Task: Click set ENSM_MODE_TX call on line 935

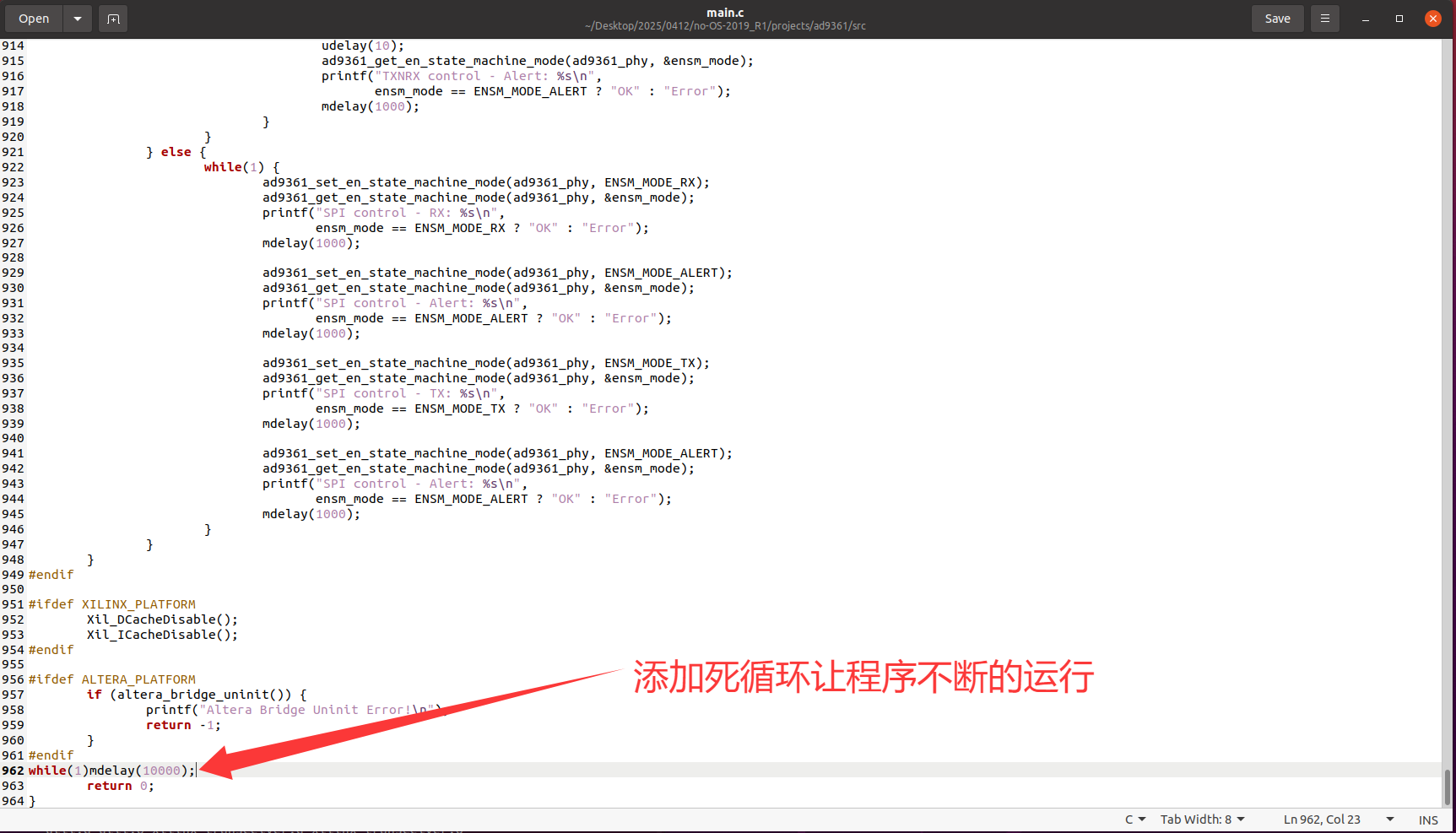Action: (486, 363)
